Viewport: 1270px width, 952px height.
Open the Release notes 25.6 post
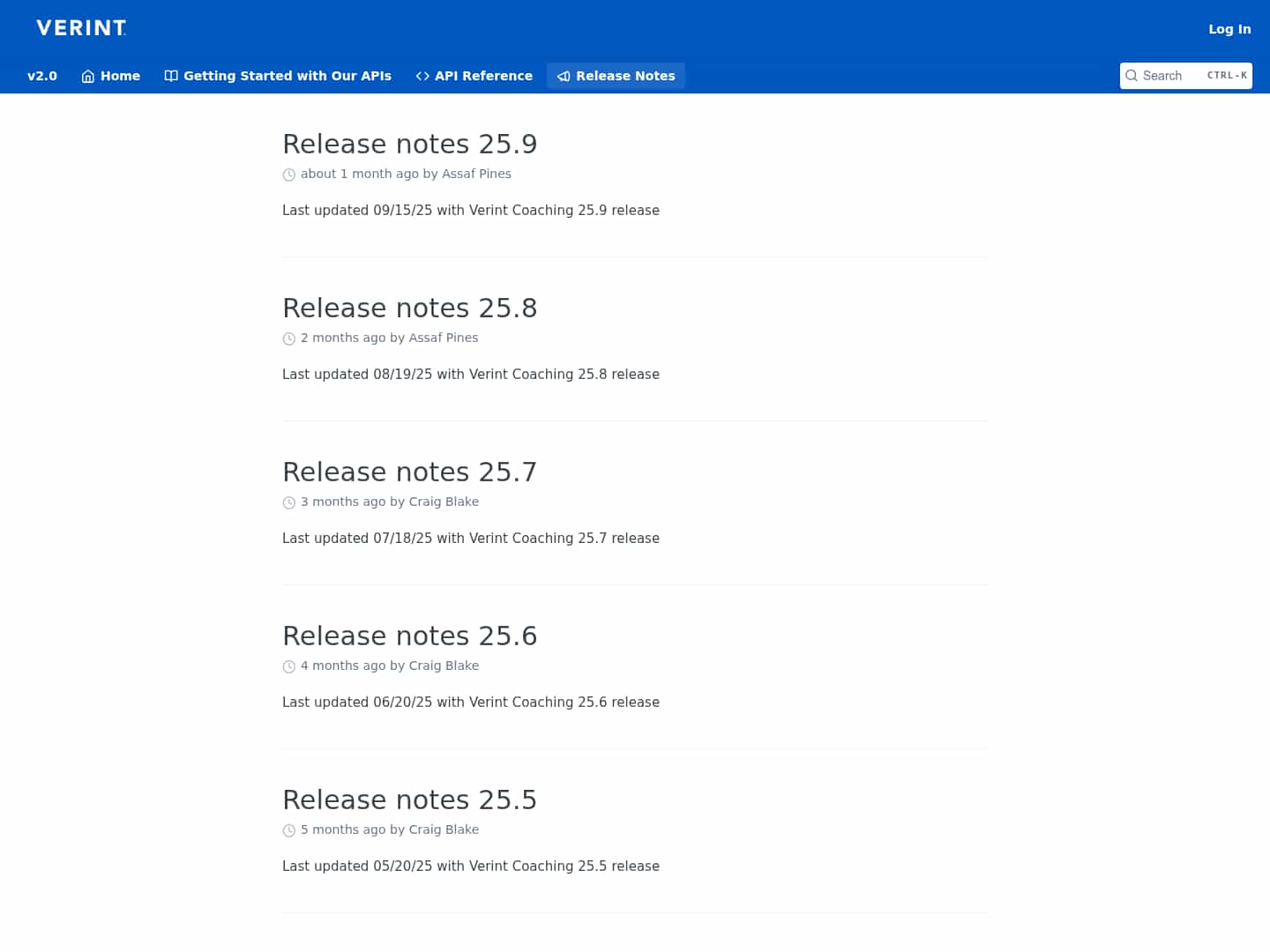(410, 636)
